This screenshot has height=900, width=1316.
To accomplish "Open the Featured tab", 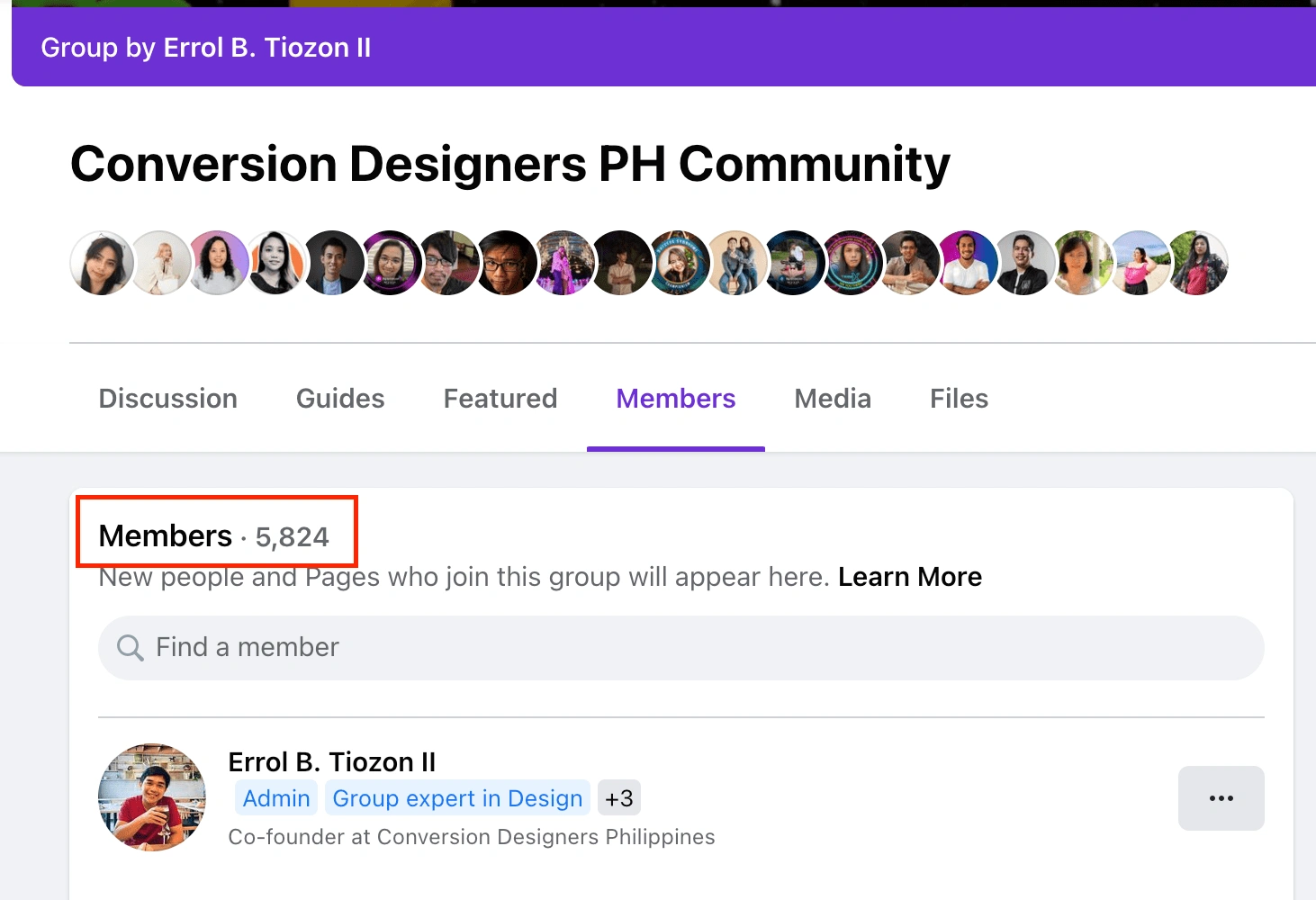I will [x=500, y=399].
